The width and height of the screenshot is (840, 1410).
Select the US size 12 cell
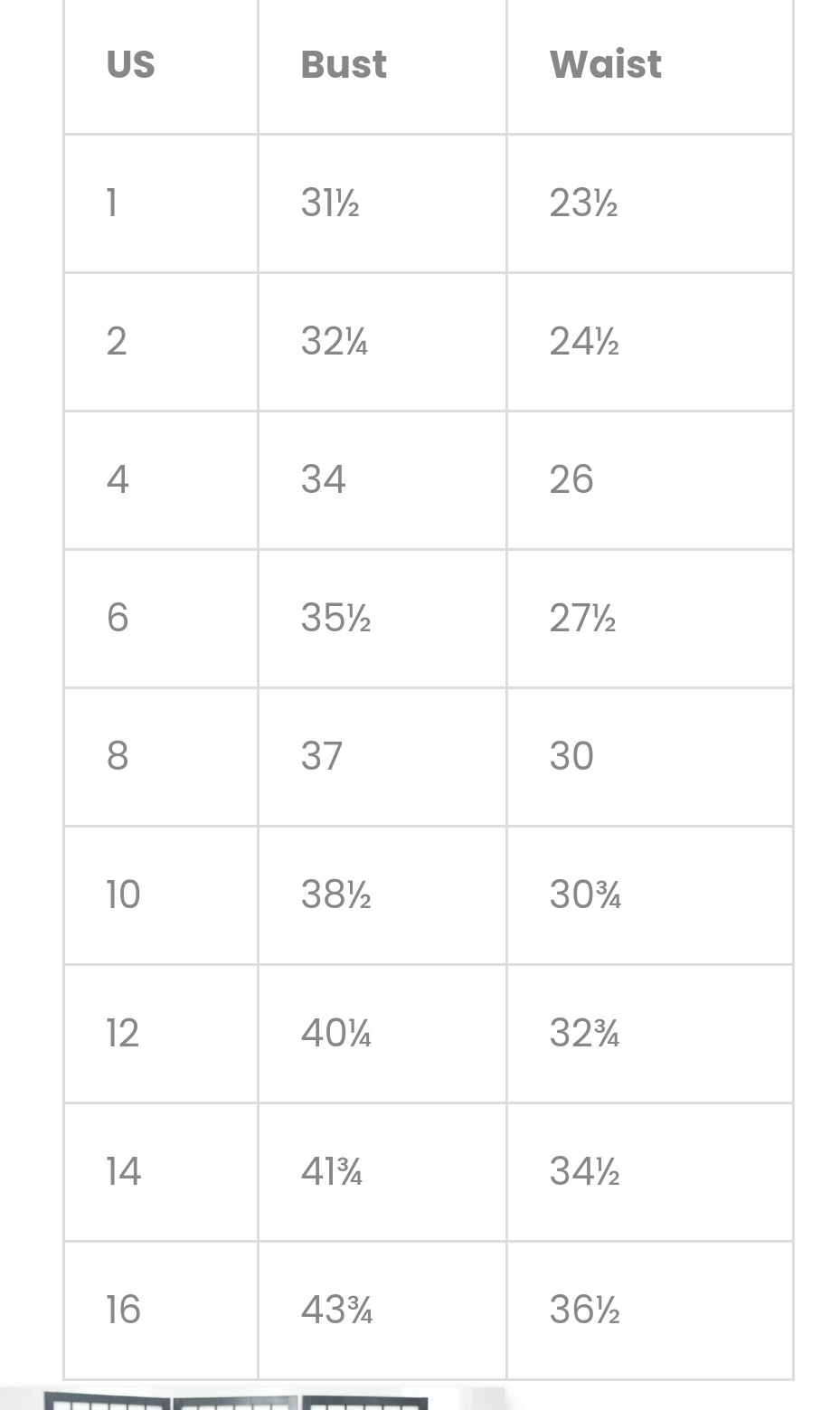coord(123,1033)
